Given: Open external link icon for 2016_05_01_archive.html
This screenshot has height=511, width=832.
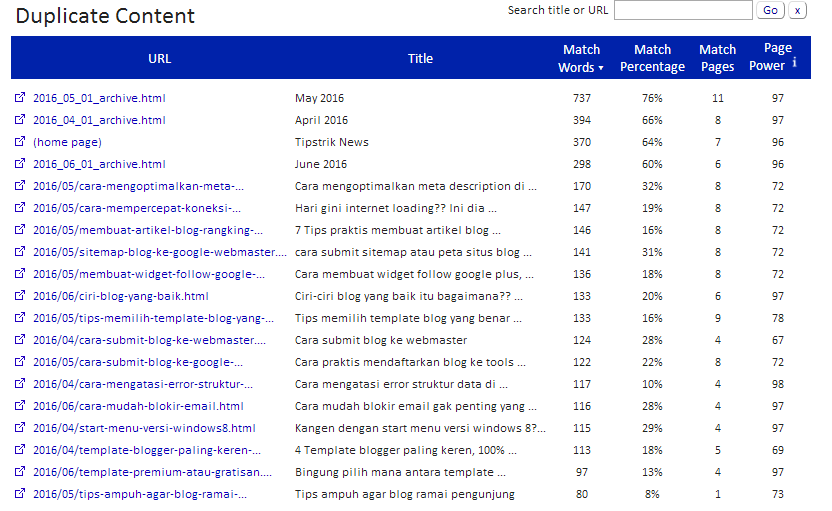Looking at the screenshot, I should [x=20, y=97].
